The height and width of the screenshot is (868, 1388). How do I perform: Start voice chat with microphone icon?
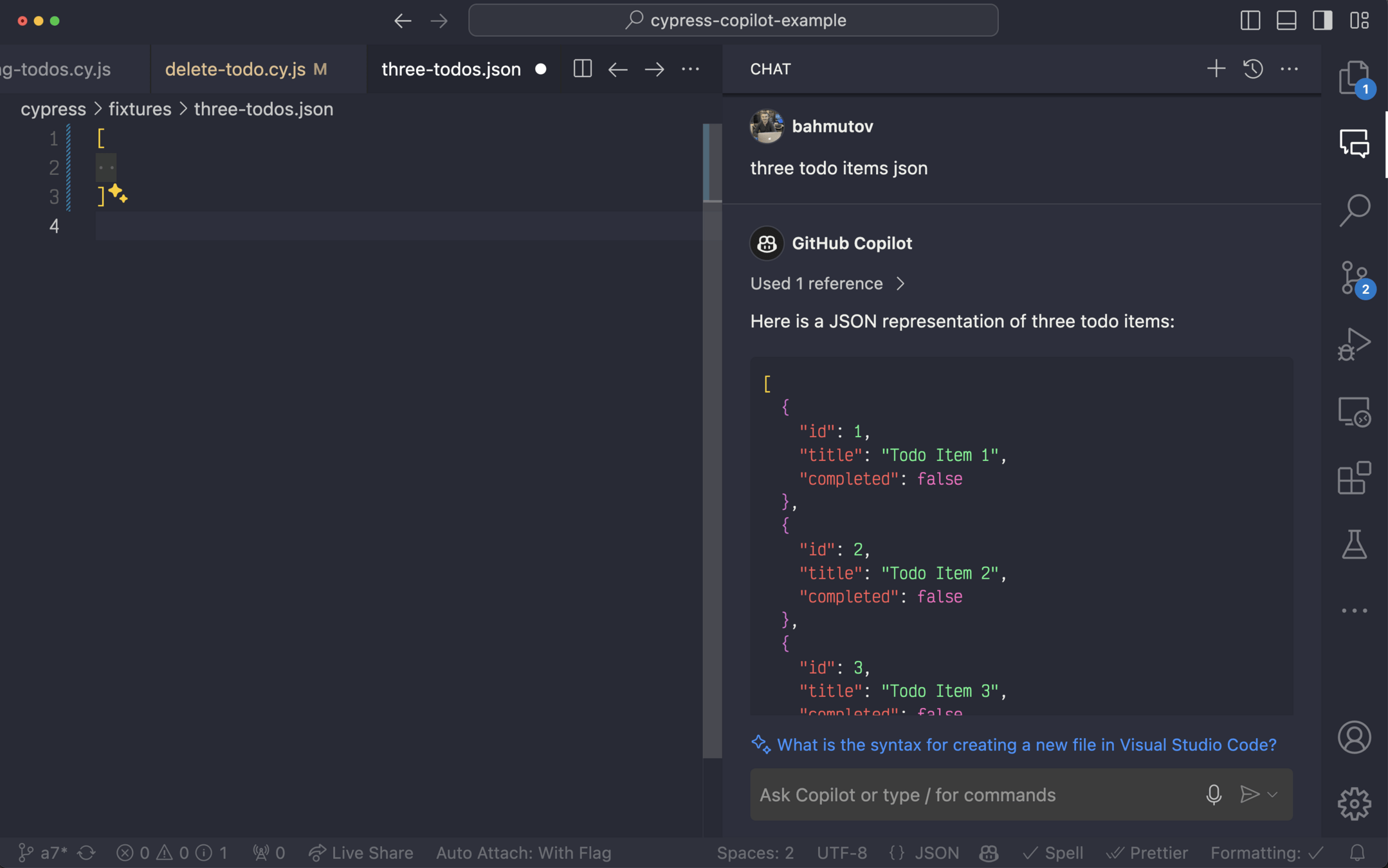tap(1213, 795)
